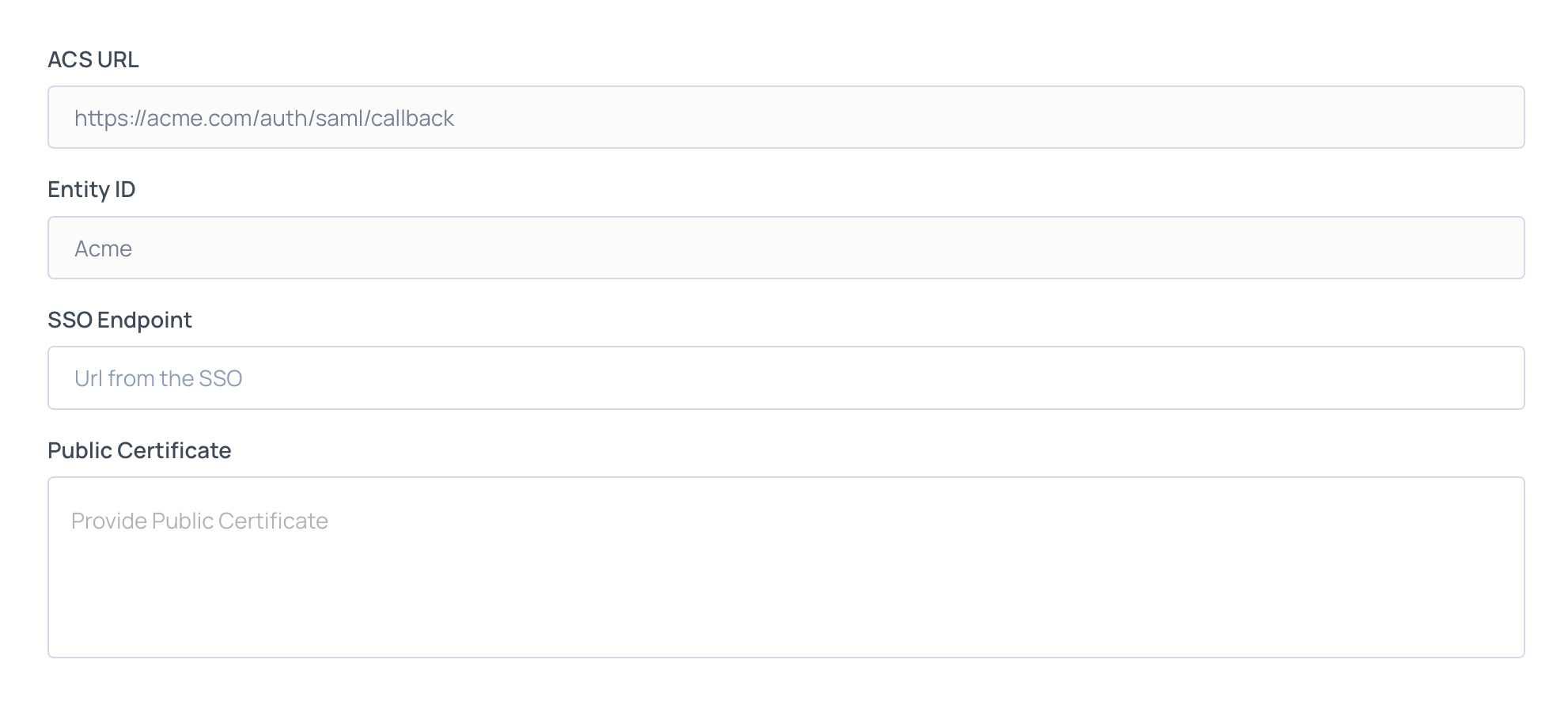
Task: Select the field beneath the Entity ID label
Action: (786, 248)
